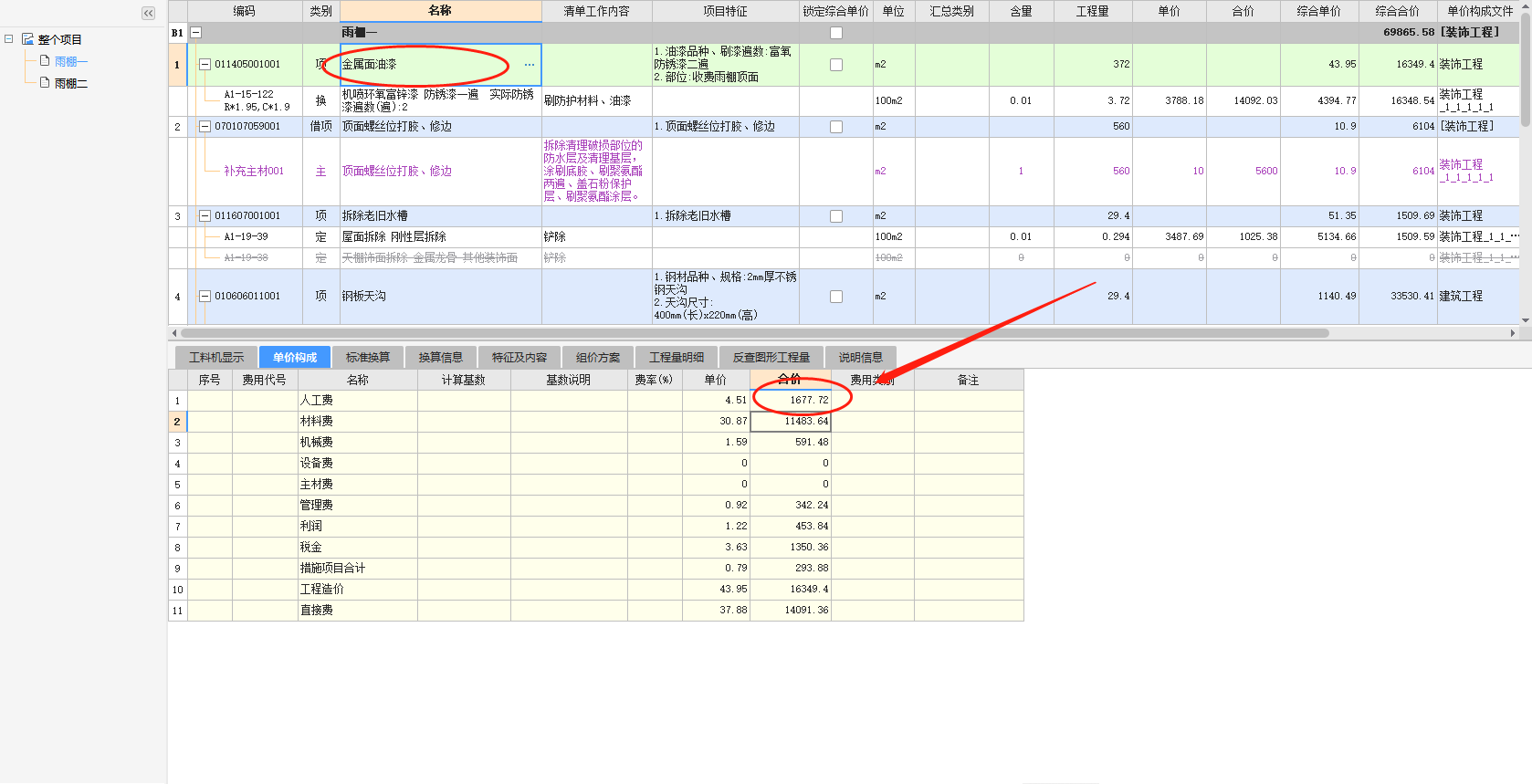Toggle lock price checkbox for 拆除老旧水槽
Viewport: 1532px width, 784px height.
835,216
